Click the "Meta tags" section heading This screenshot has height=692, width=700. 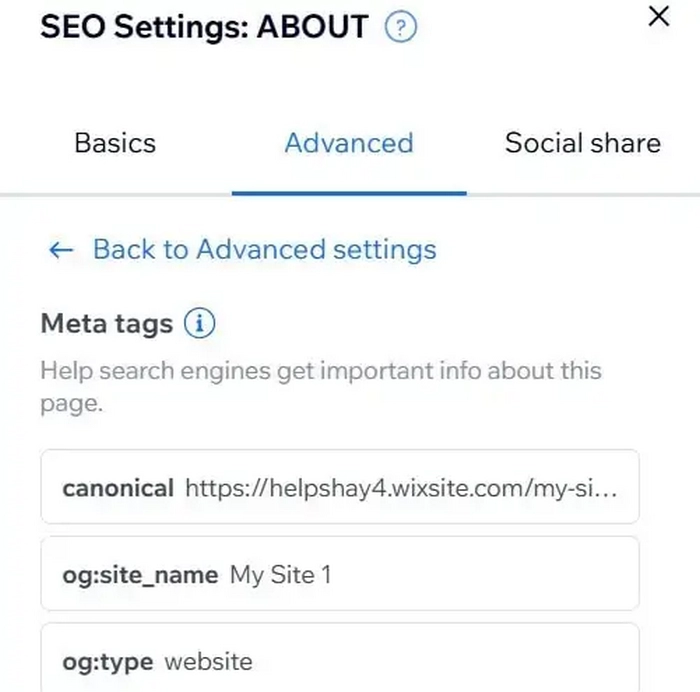coord(106,324)
